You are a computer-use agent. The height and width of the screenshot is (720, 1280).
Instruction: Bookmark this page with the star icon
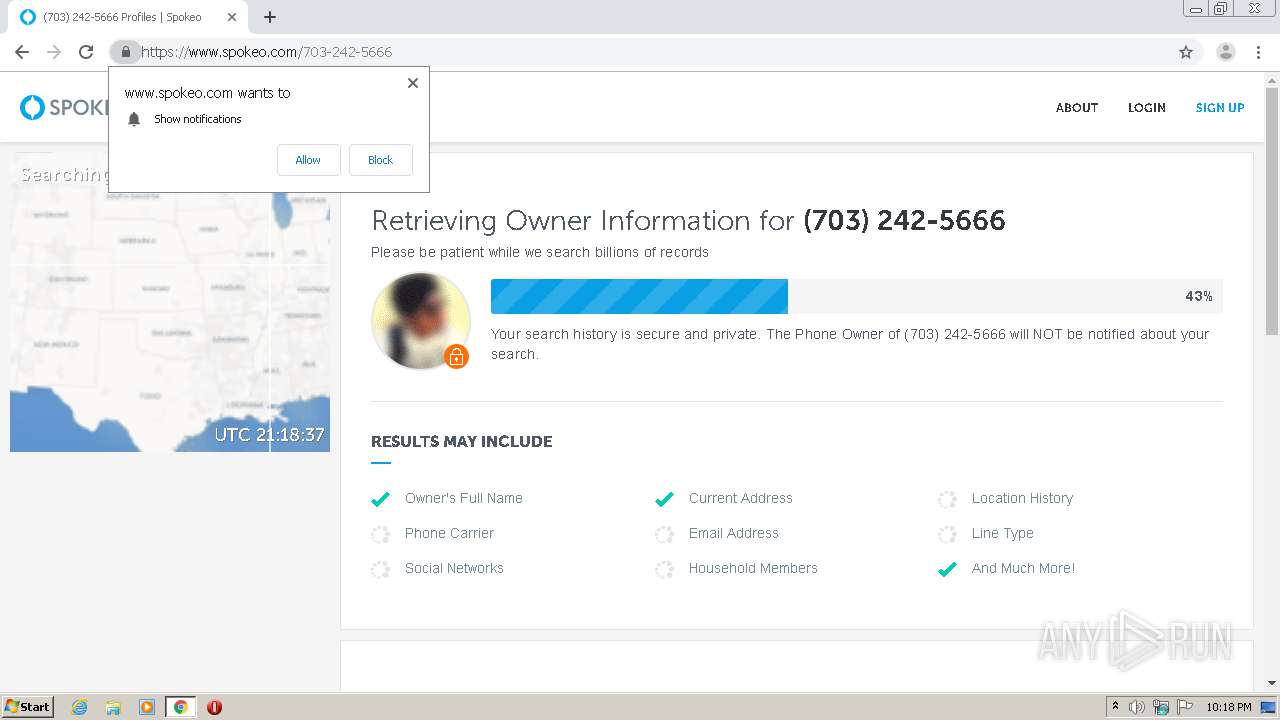(x=1186, y=52)
